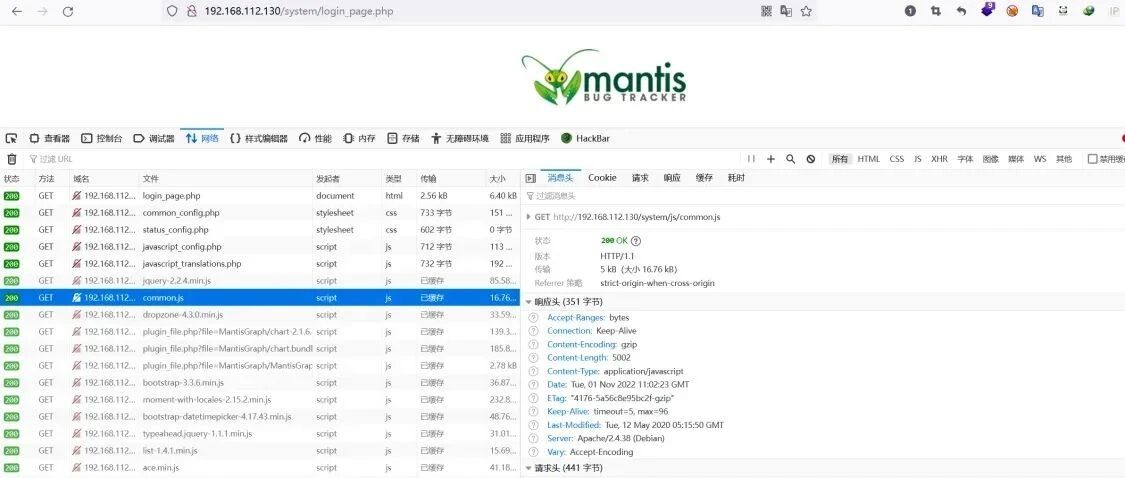Open the Debugger (调试器) tab
Screen dimensions: 1125x478
pyautogui.click(x=154, y=139)
